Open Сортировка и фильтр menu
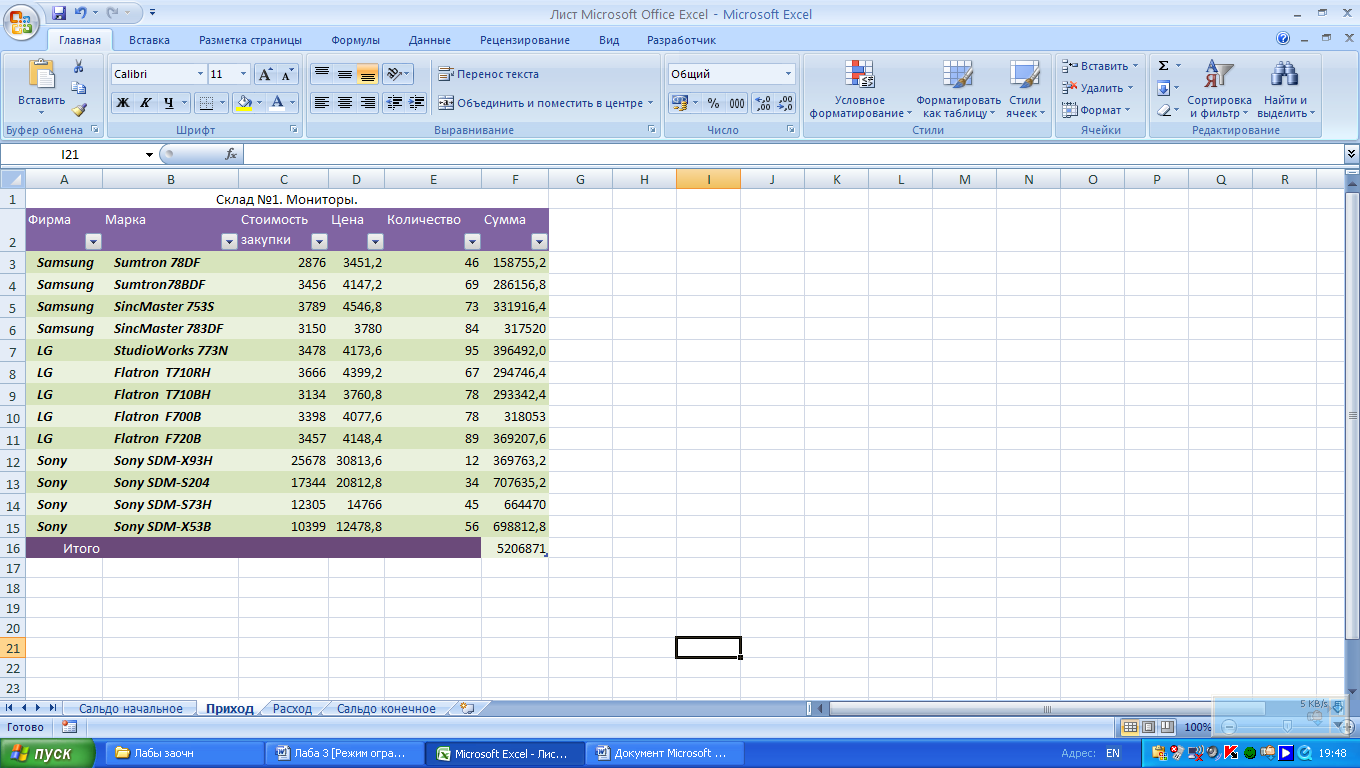The width and height of the screenshot is (1360, 768). tap(1219, 89)
